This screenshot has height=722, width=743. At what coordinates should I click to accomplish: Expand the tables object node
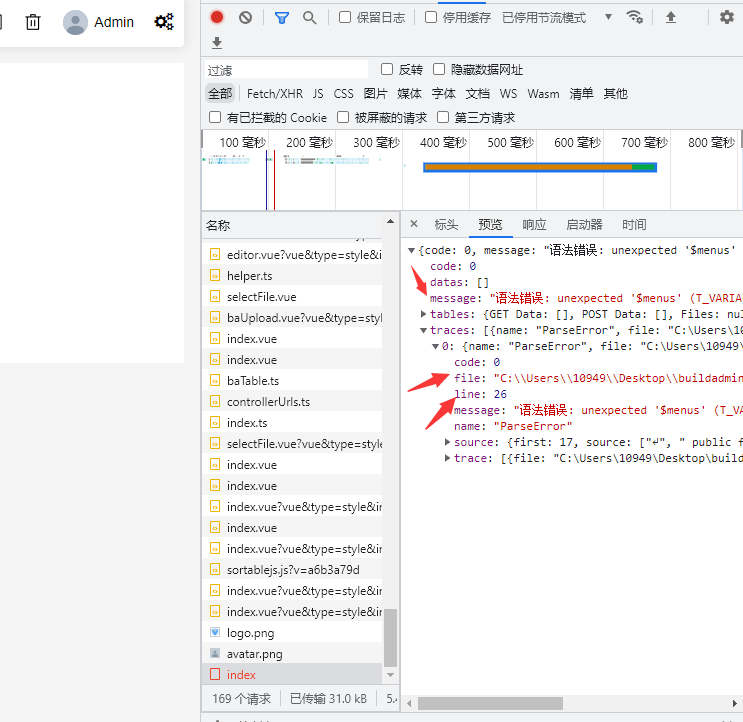pos(423,314)
